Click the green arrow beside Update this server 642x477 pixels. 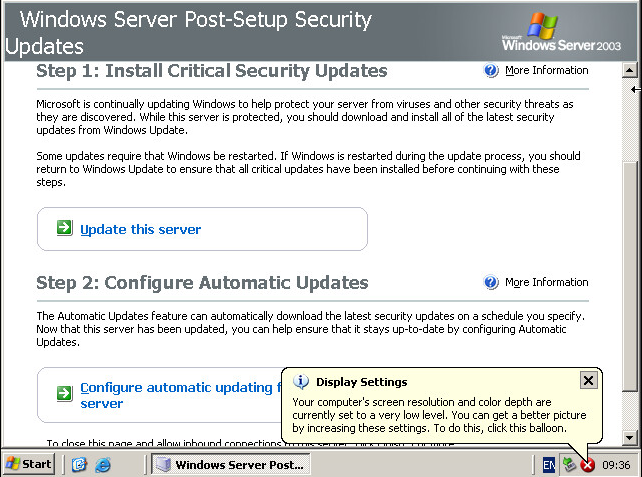pos(64,229)
